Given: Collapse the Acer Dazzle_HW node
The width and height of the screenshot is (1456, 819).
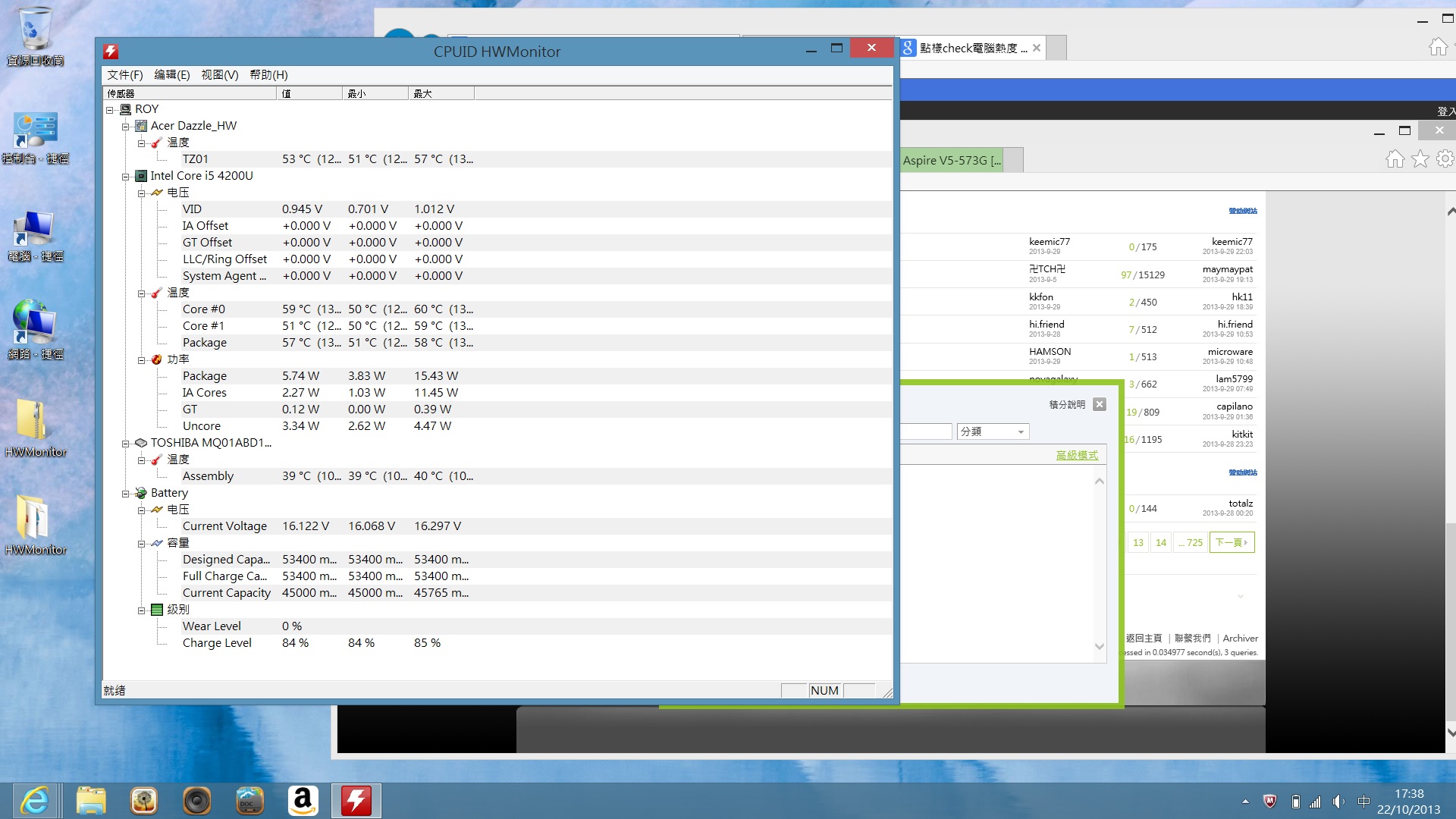Looking at the screenshot, I should pos(126,127).
